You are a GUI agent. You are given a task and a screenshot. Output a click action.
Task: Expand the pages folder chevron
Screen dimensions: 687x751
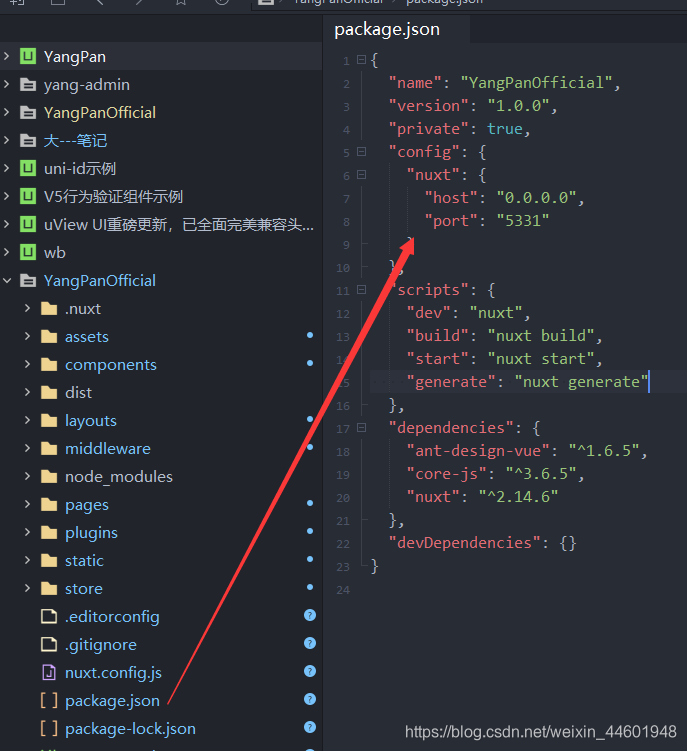pyautogui.click(x=27, y=504)
